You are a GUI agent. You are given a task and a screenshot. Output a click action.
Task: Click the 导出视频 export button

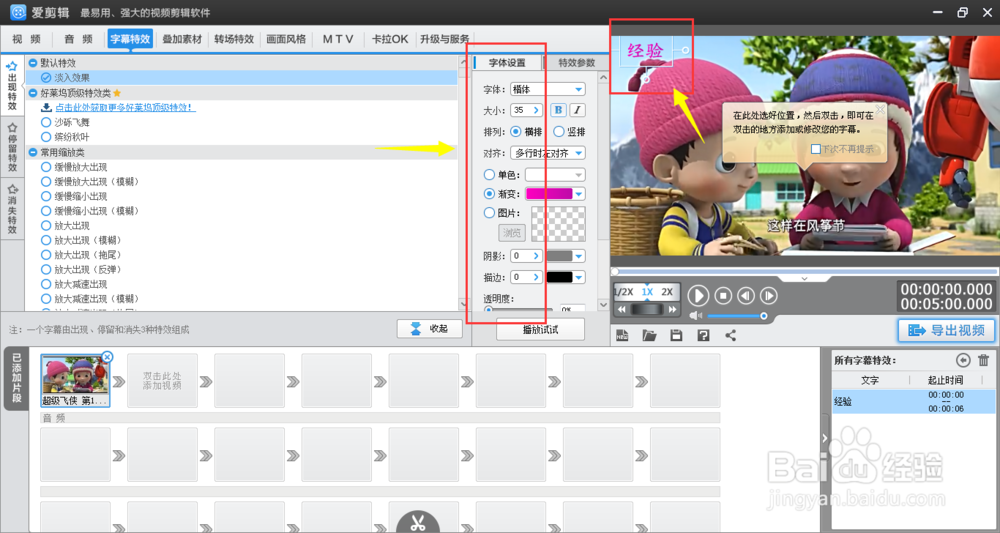pyautogui.click(x=946, y=330)
